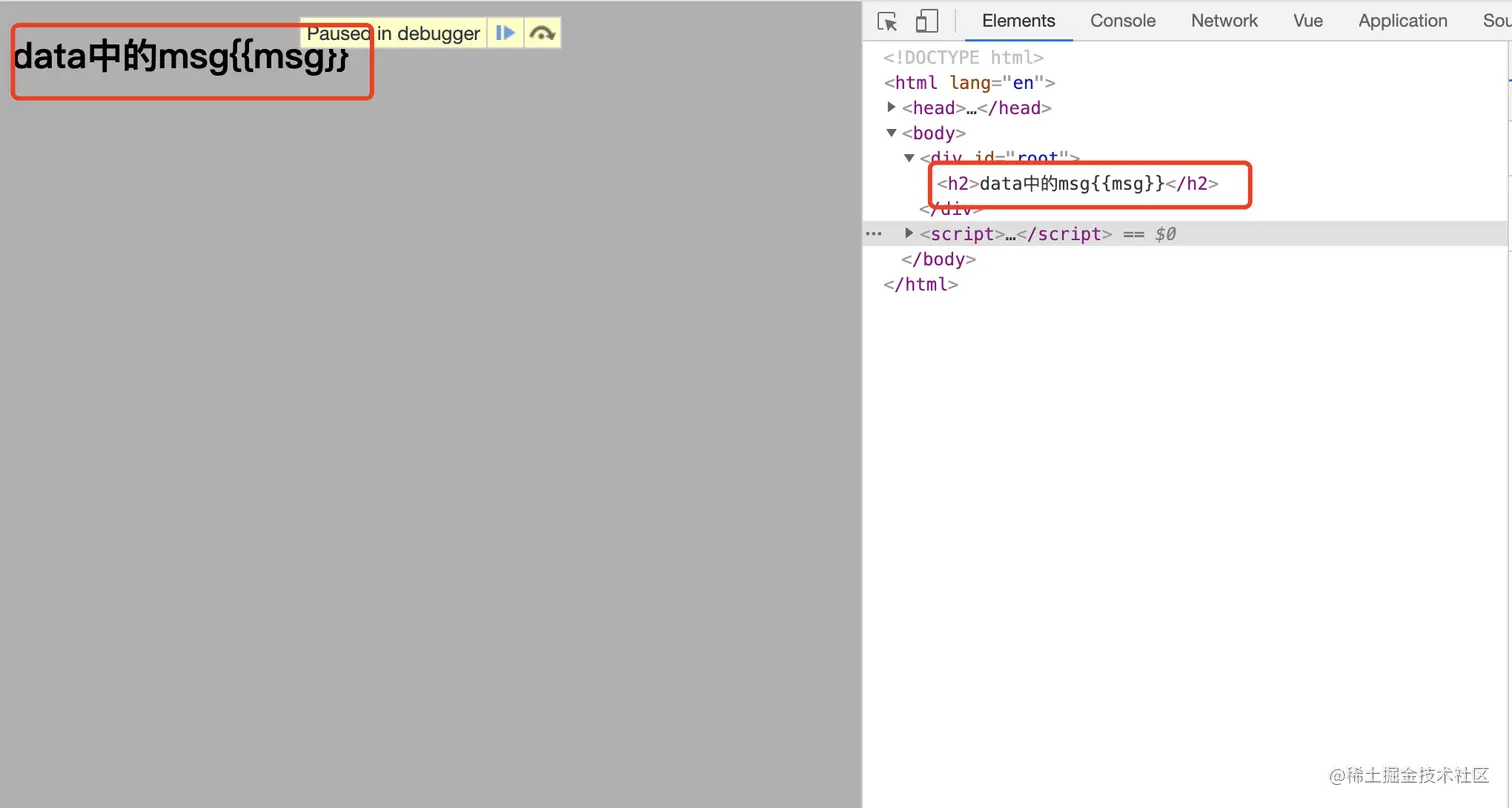
Task: Click the inspect element picker icon
Action: tap(887, 21)
